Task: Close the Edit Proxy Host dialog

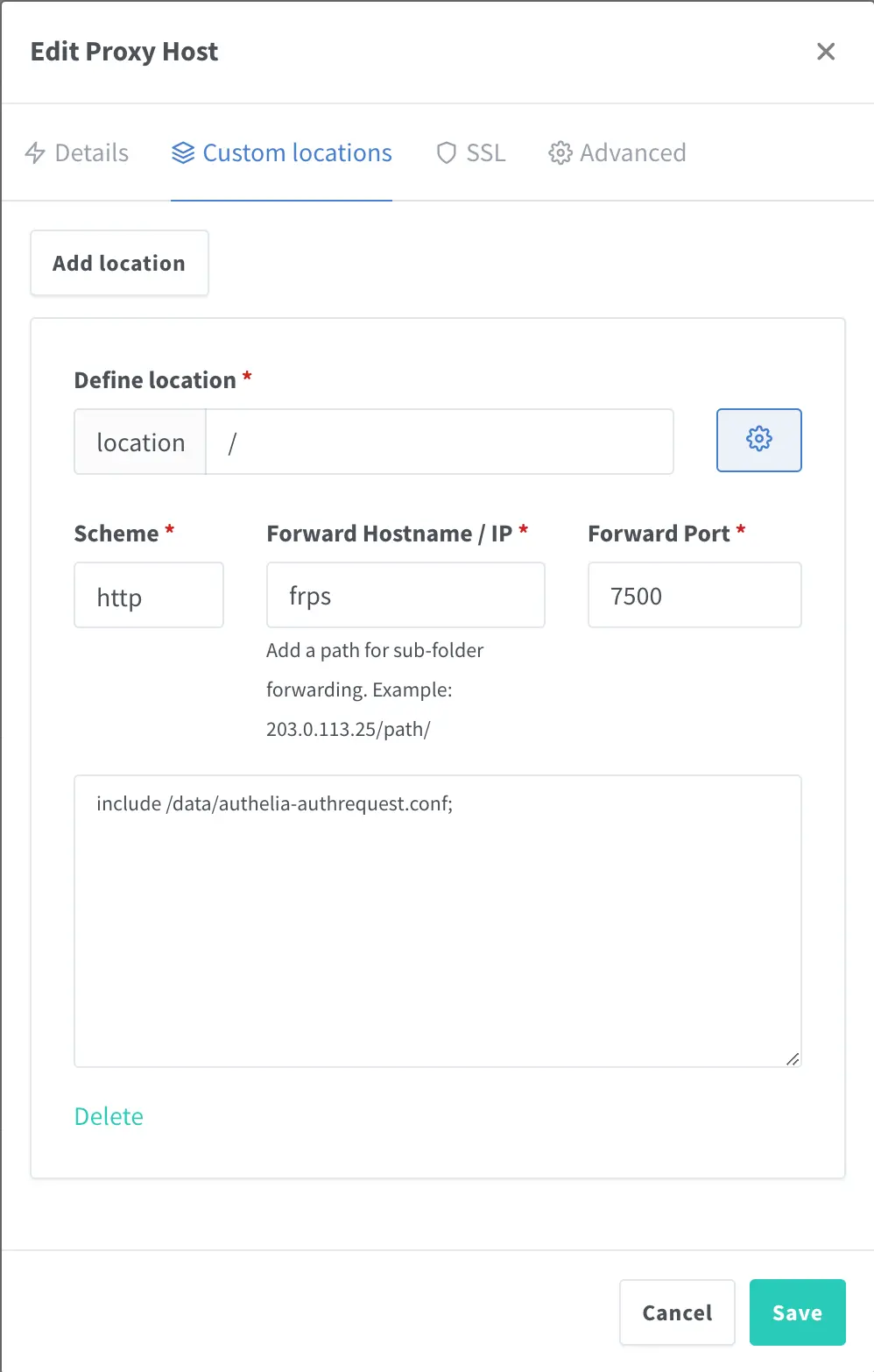Action: tap(826, 52)
